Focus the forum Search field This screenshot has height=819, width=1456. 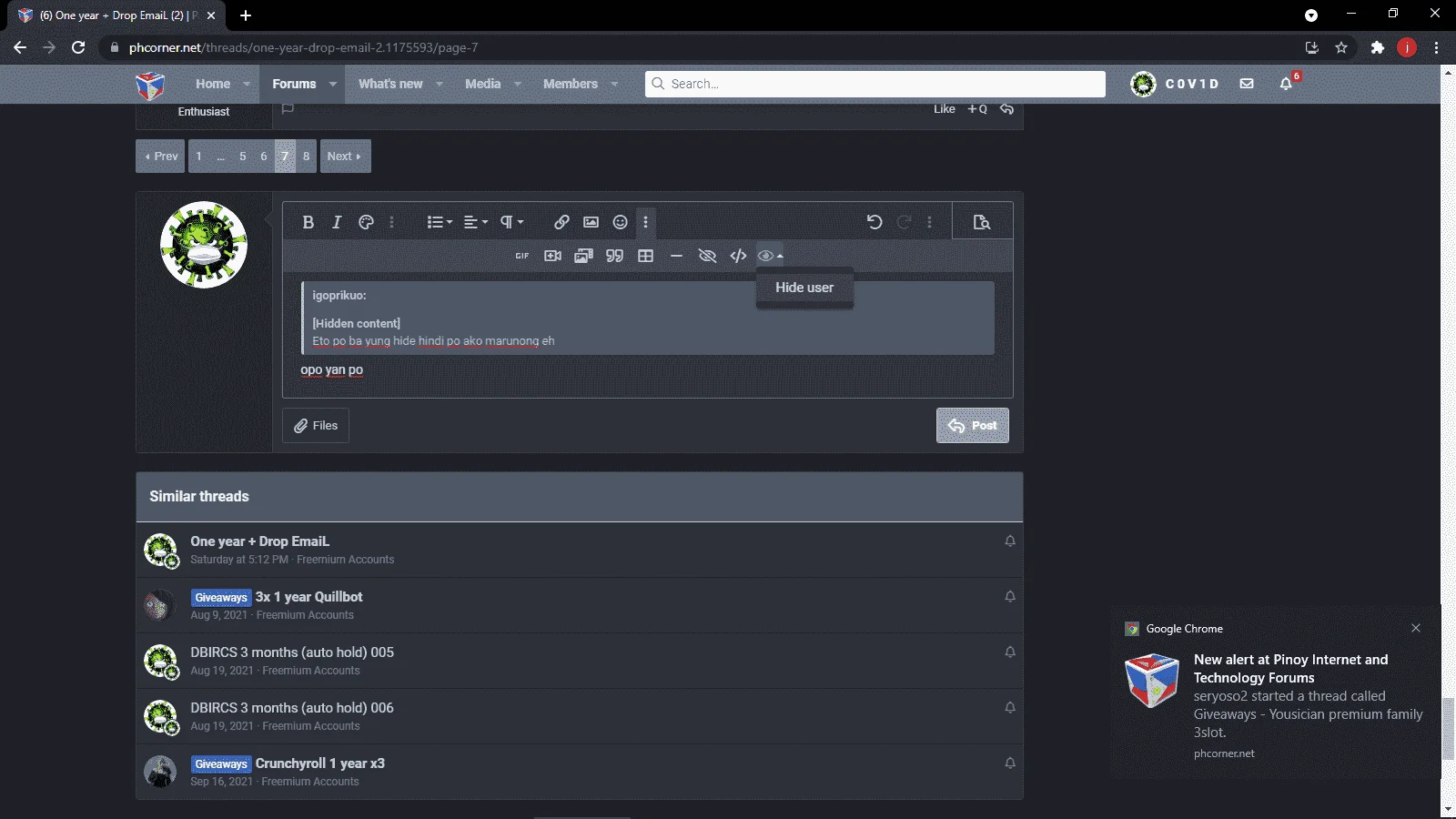coord(875,84)
